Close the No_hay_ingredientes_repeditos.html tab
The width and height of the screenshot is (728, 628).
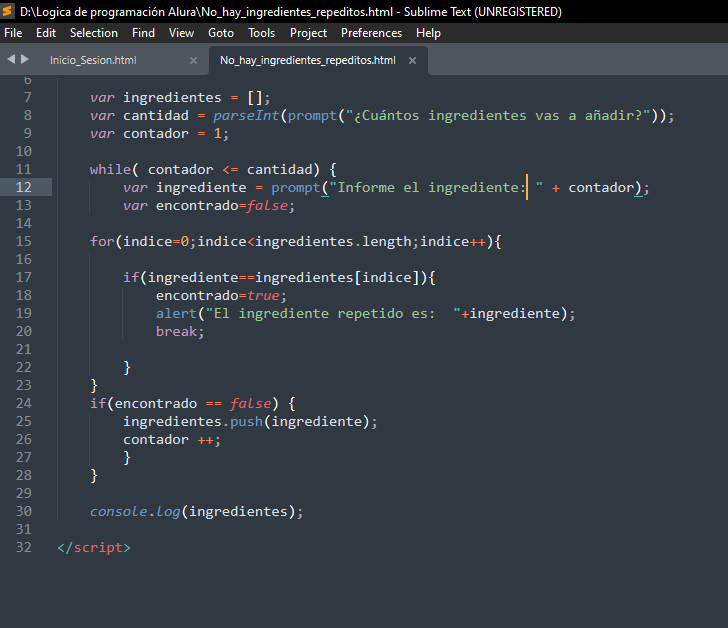(x=412, y=60)
